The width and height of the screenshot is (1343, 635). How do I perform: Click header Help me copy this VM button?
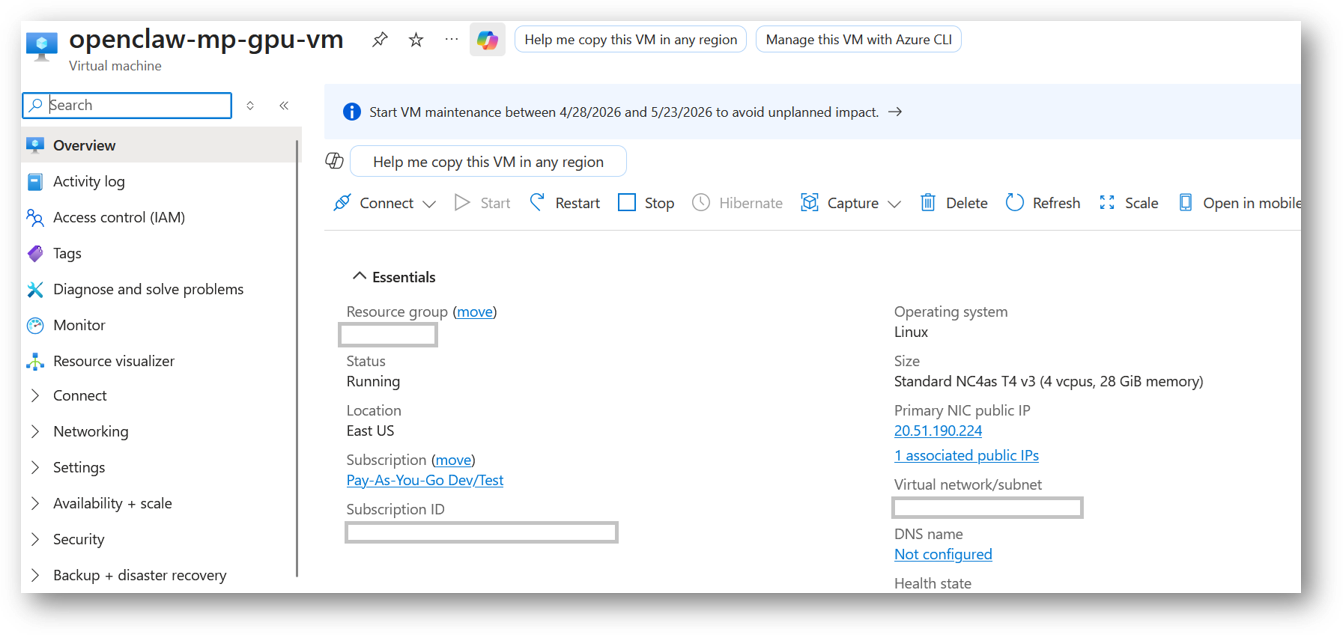click(x=631, y=40)
